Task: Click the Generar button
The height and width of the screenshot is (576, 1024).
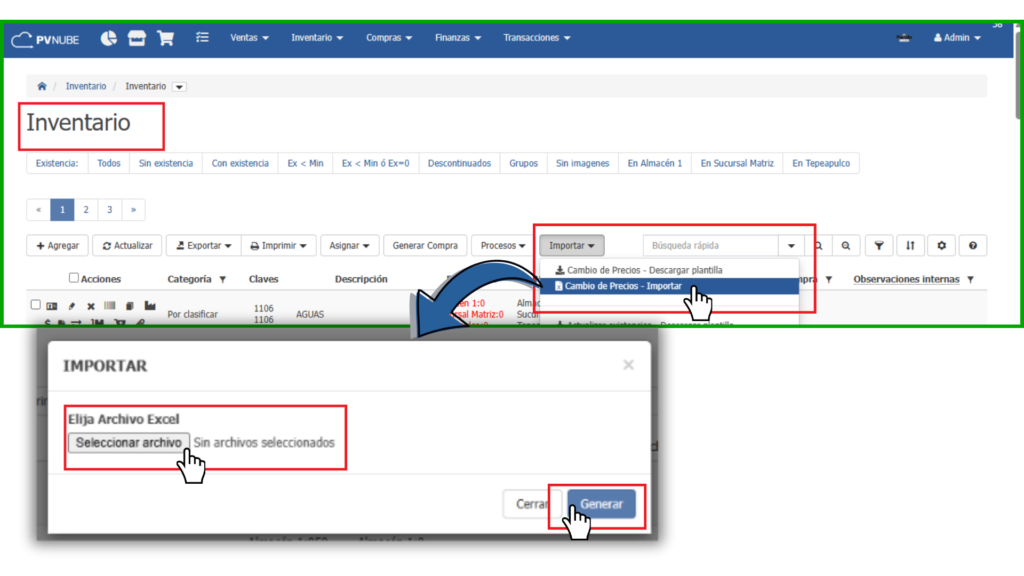Action: pyautogui.click(x=601, y=504)
